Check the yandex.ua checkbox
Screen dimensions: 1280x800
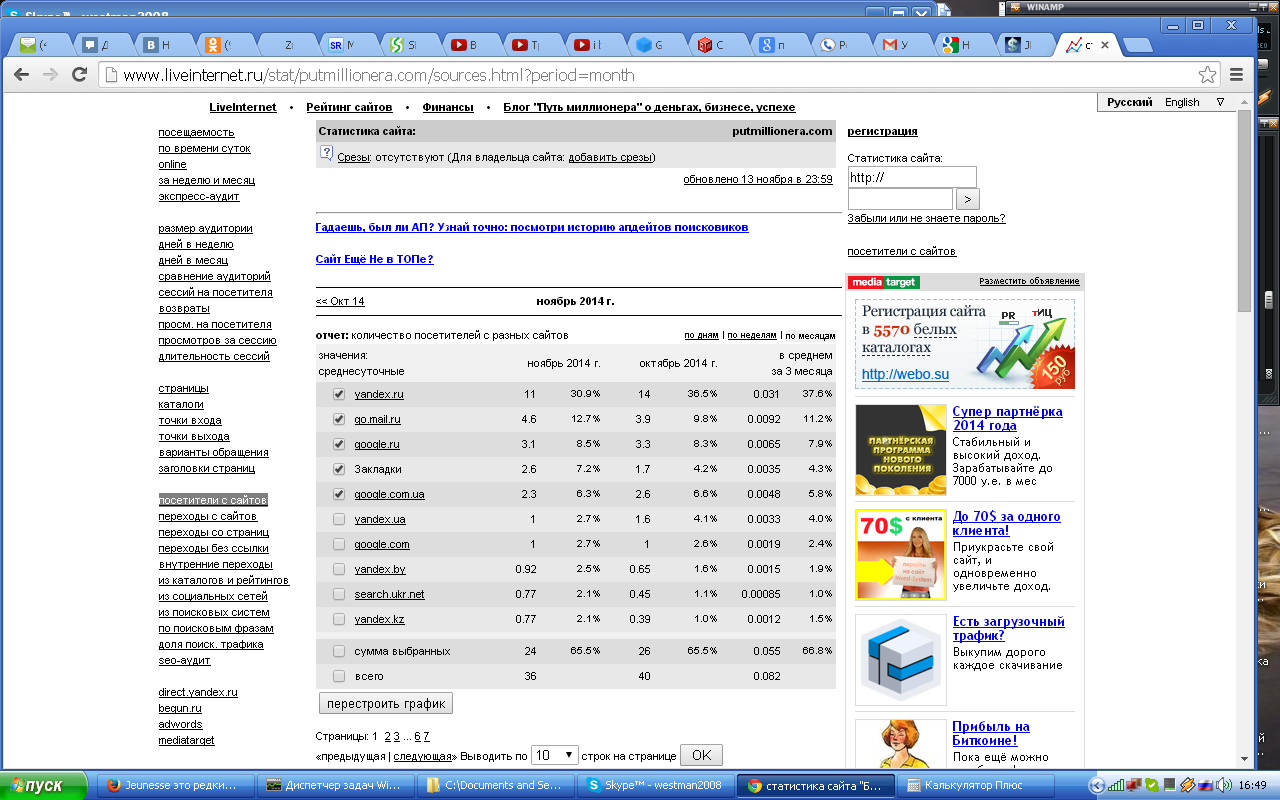[339, 519]
